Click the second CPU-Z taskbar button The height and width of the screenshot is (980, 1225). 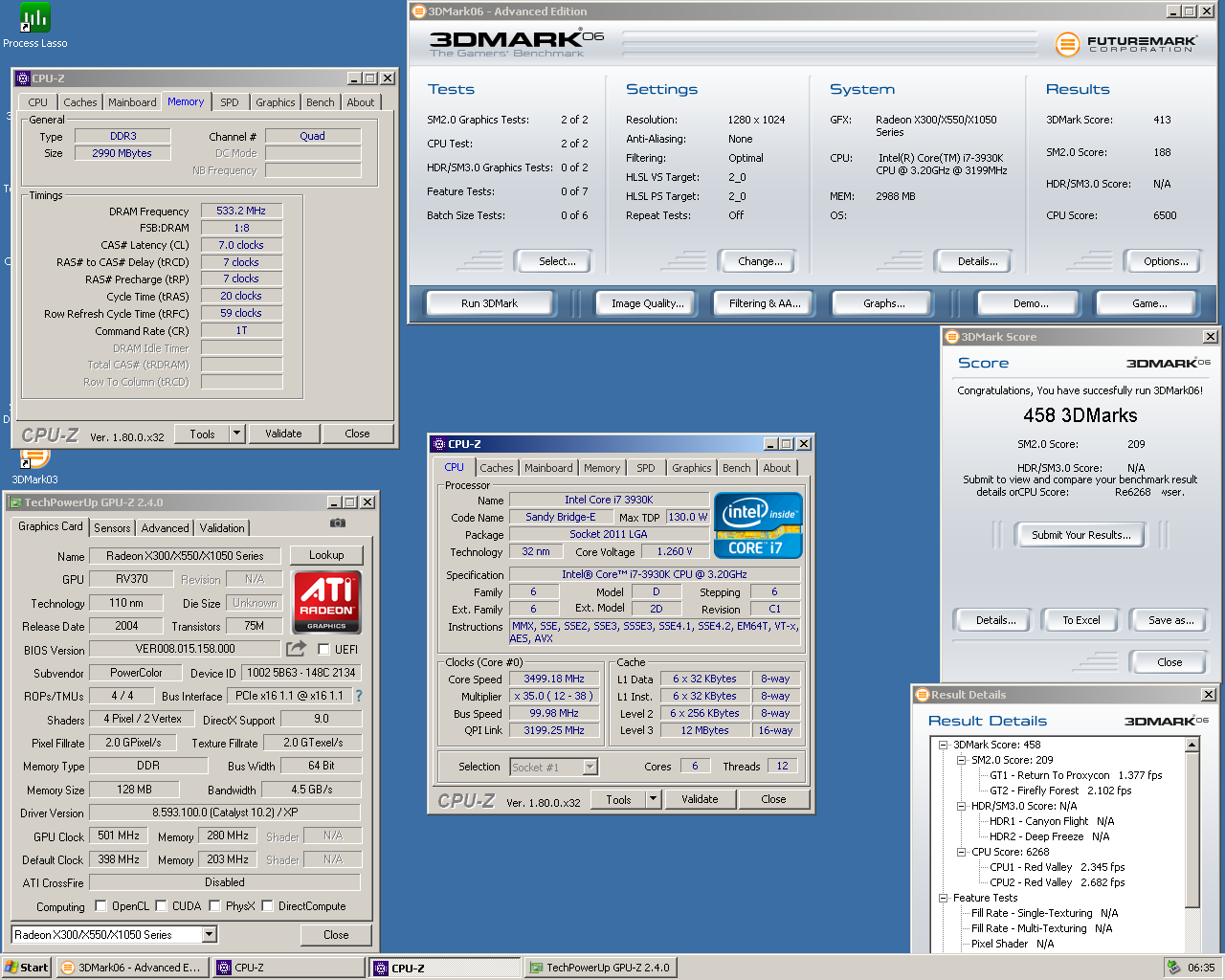click(x=445, y=968)
